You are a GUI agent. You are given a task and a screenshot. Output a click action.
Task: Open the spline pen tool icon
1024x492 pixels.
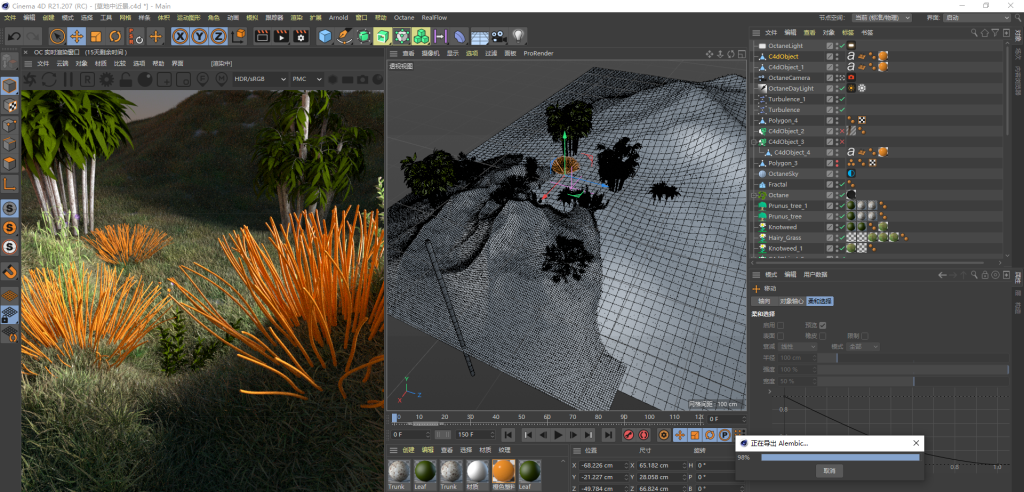(344, 37)
